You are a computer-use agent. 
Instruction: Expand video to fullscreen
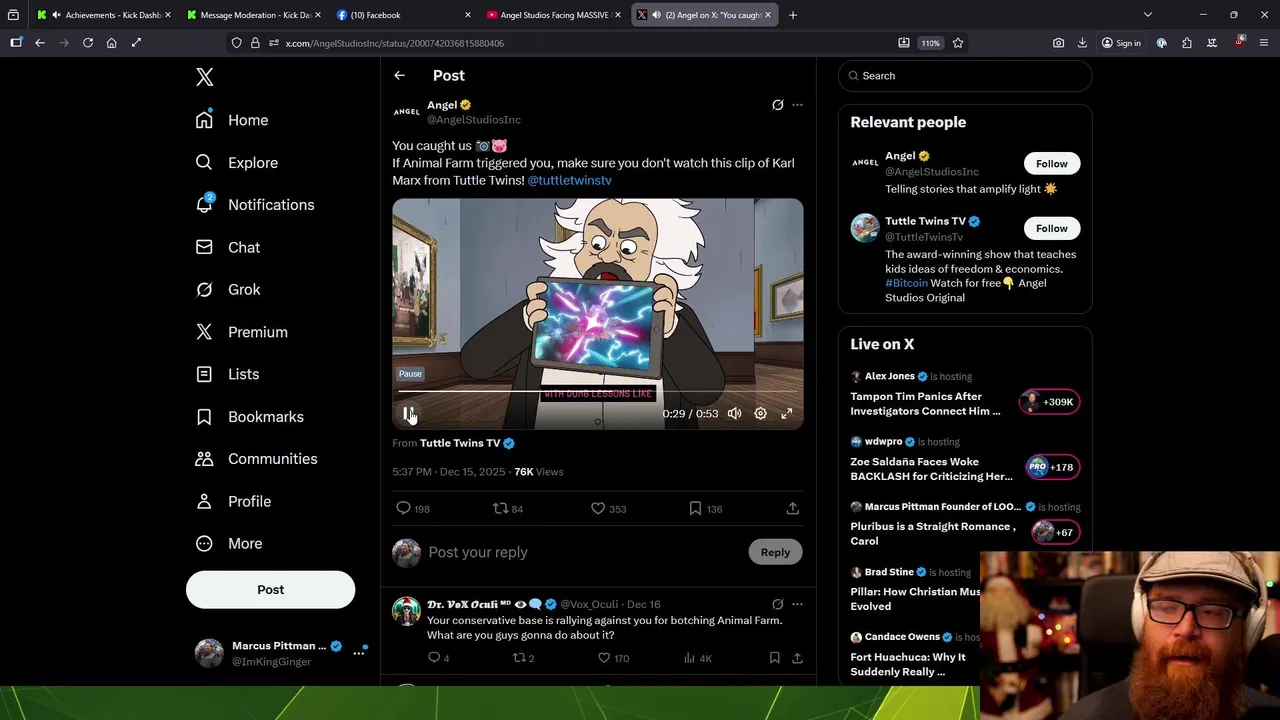pyautogui.click(x=786, y=413)
